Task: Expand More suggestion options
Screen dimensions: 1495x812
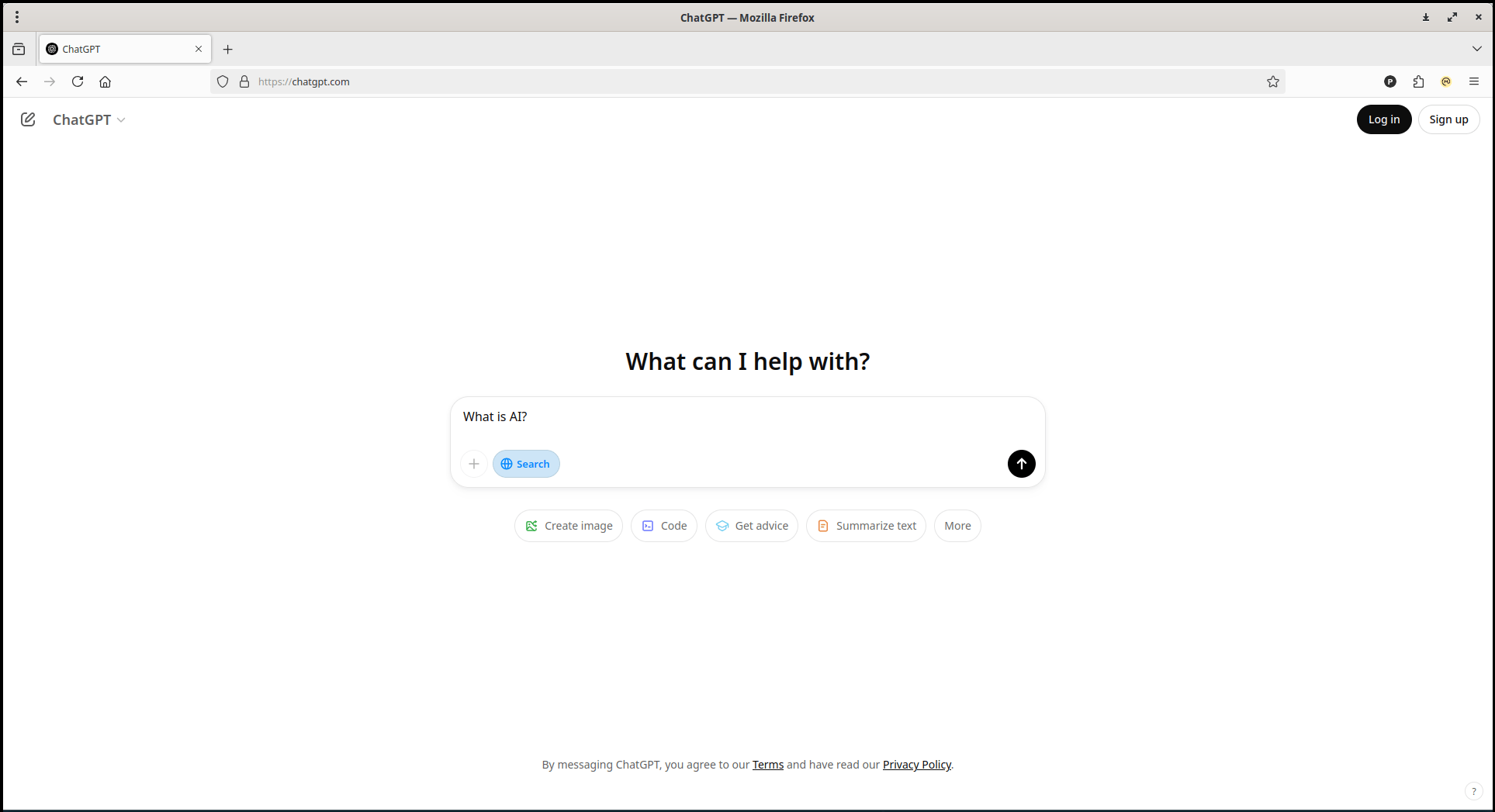Action: tap(957, 525)
